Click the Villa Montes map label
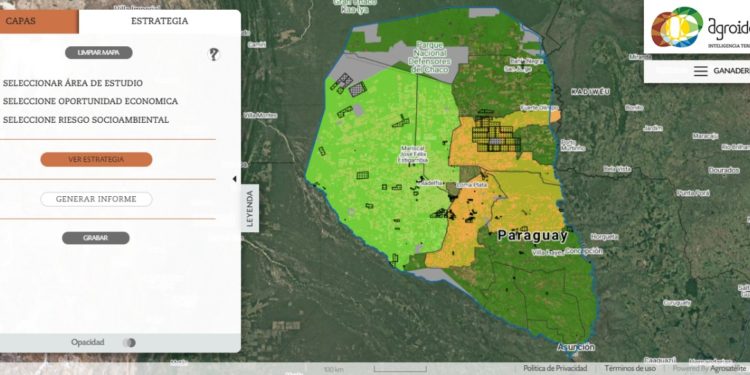This screenshot has width=750, height=375. click(x=260, y=115)
